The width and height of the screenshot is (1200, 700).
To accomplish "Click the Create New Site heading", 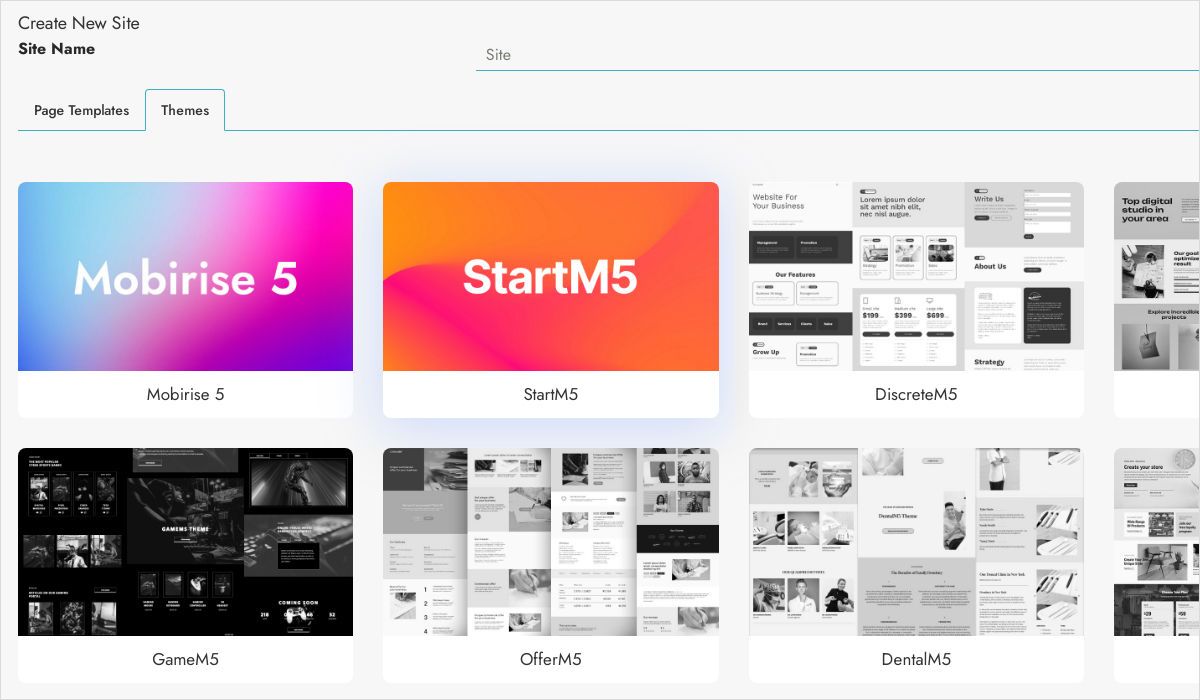I will point(79,23).
